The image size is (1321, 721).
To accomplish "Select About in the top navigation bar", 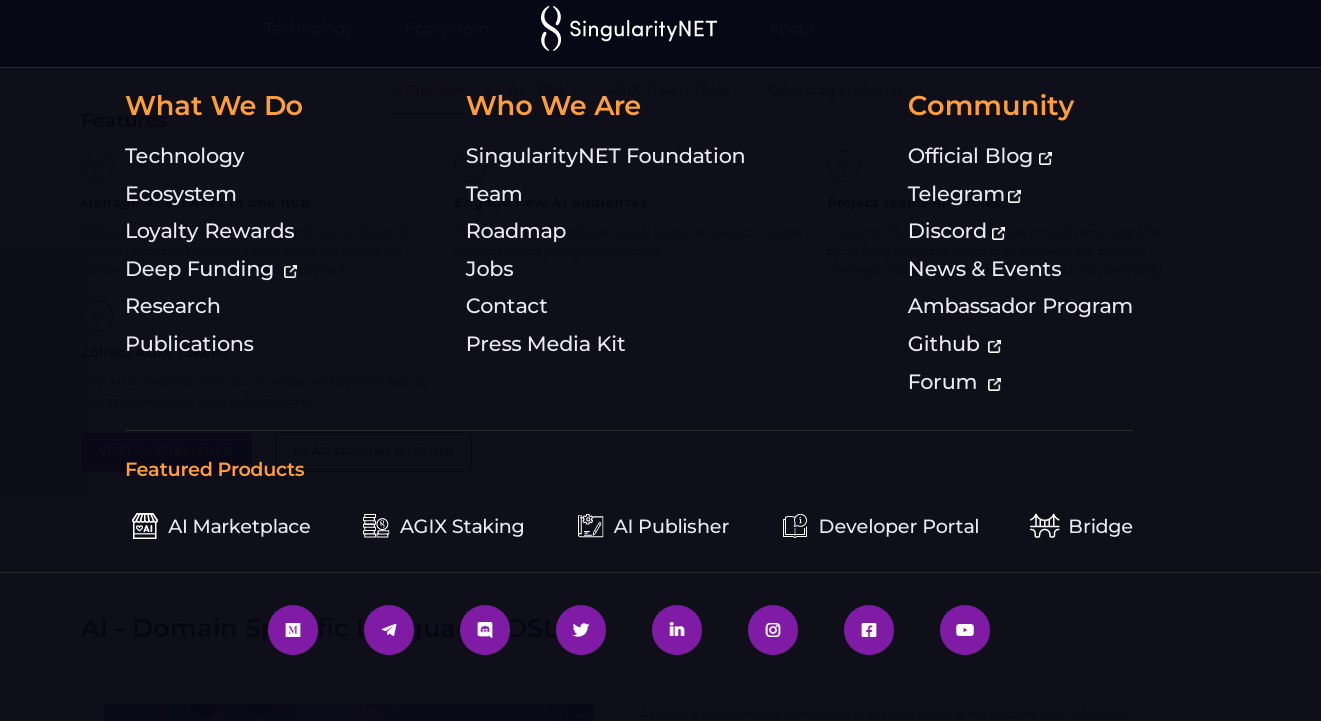I will (792, 29).
